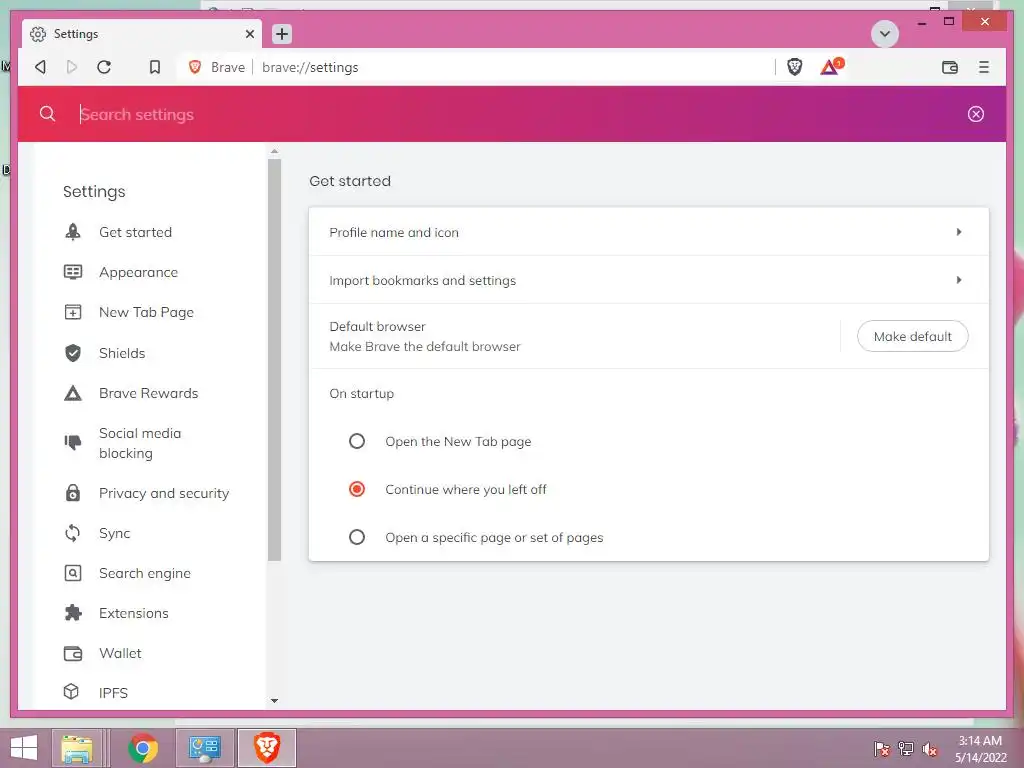Click the thumbs-down Social media blocking icon
The height and width of the screenshot is (768, 1024).
point(72,443)
